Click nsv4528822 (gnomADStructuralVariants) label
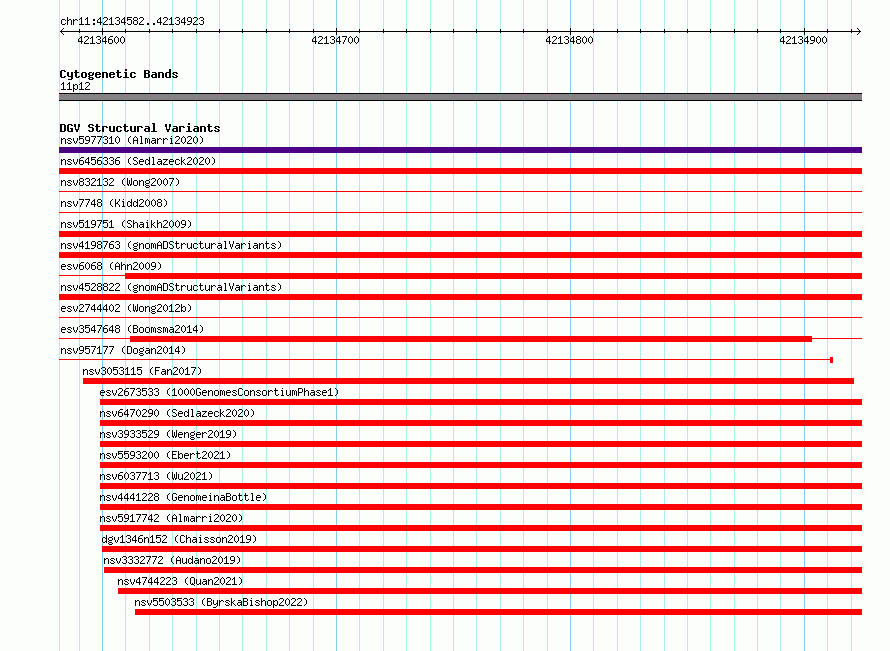 click(x=171, y=287)
